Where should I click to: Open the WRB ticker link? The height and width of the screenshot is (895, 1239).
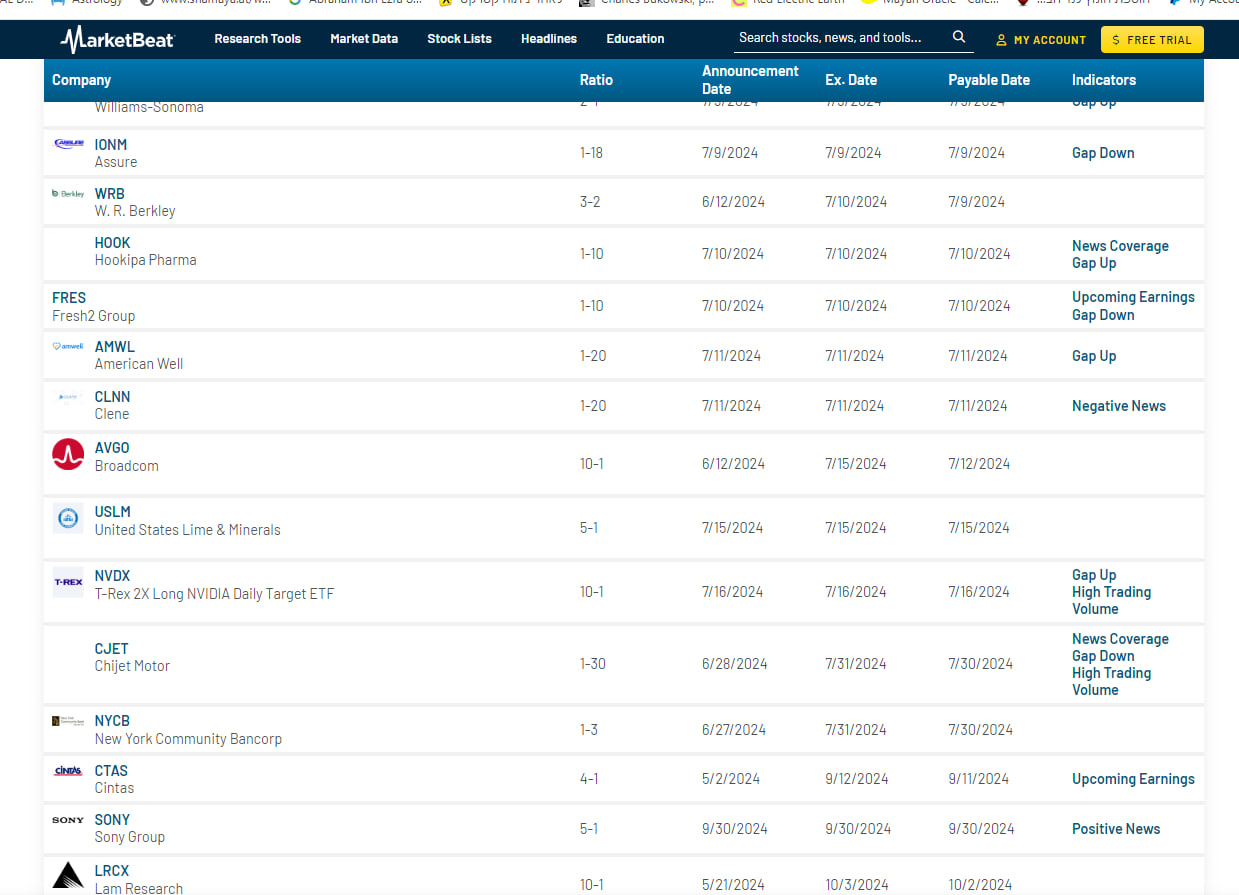click(x=110, y=194)
